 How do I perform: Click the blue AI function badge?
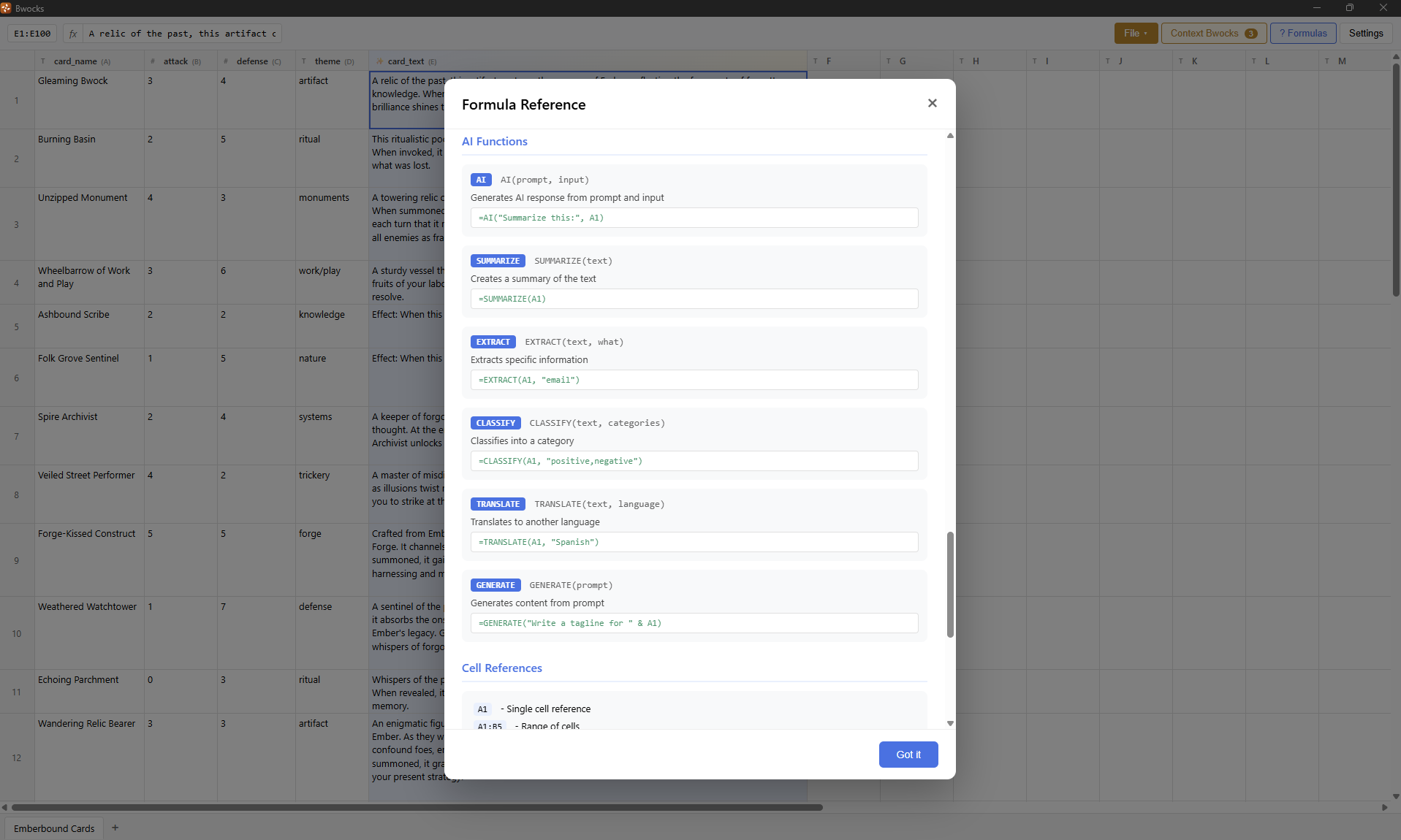tap(481, 180)
